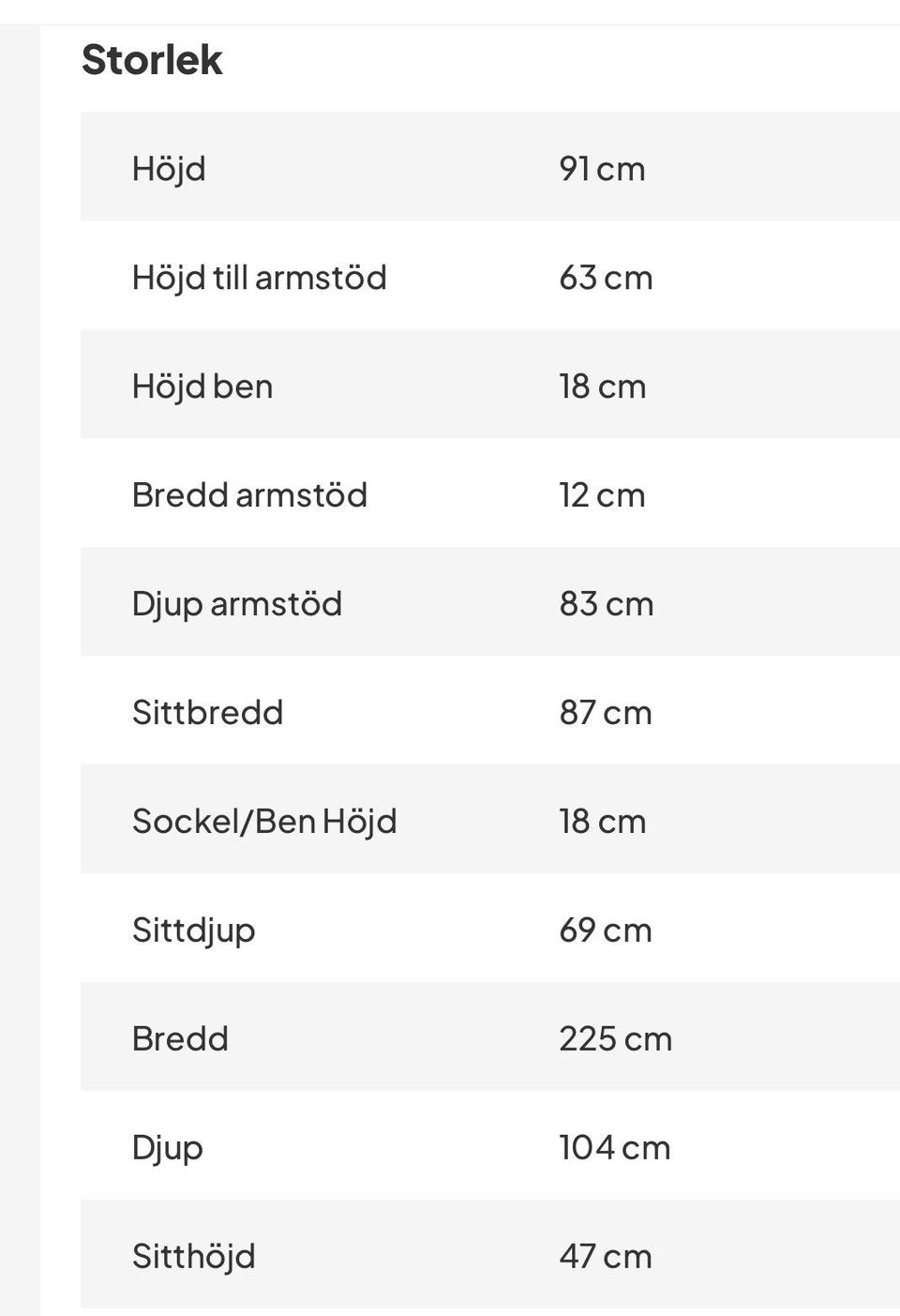
Task: Select the 104 cm depth value
Action: tap(615, 1148)
